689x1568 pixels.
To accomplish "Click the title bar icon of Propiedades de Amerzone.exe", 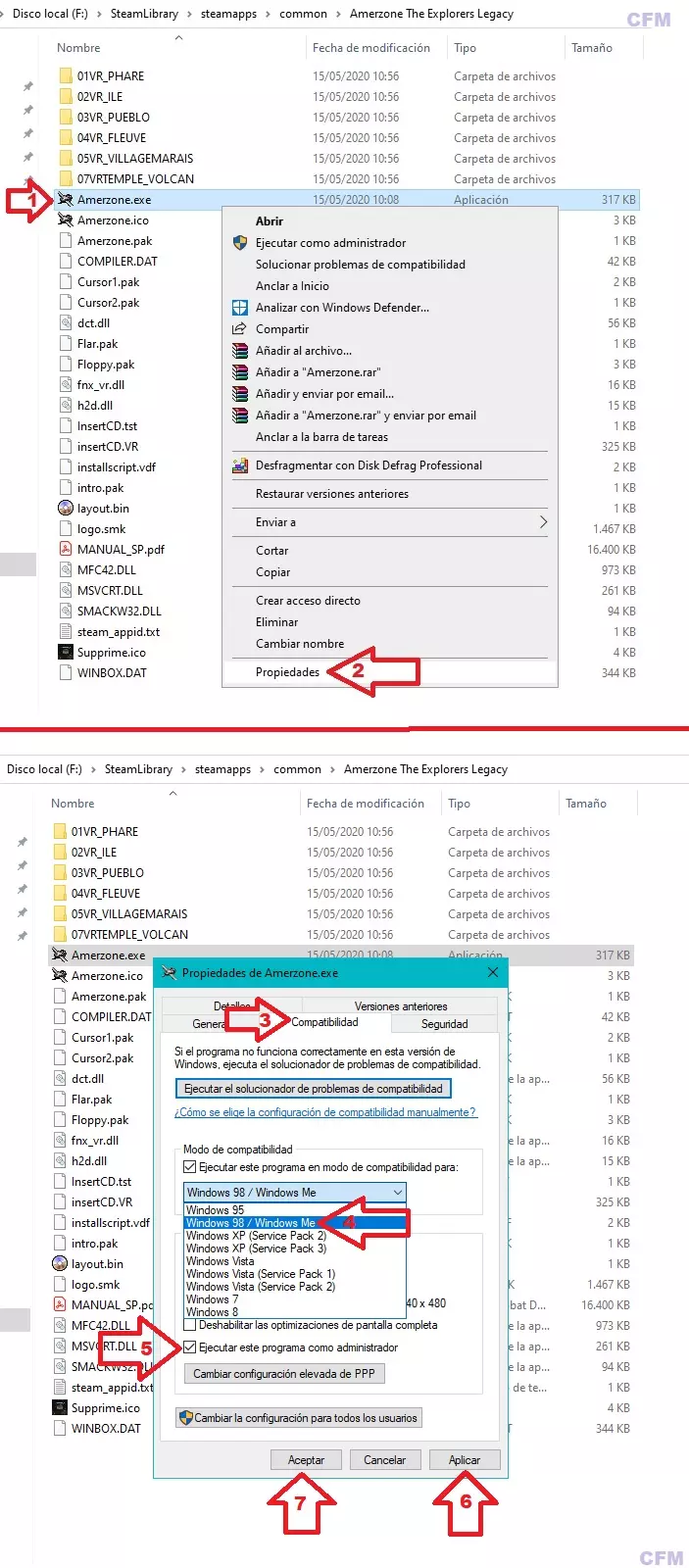I will tap(169, 972).
